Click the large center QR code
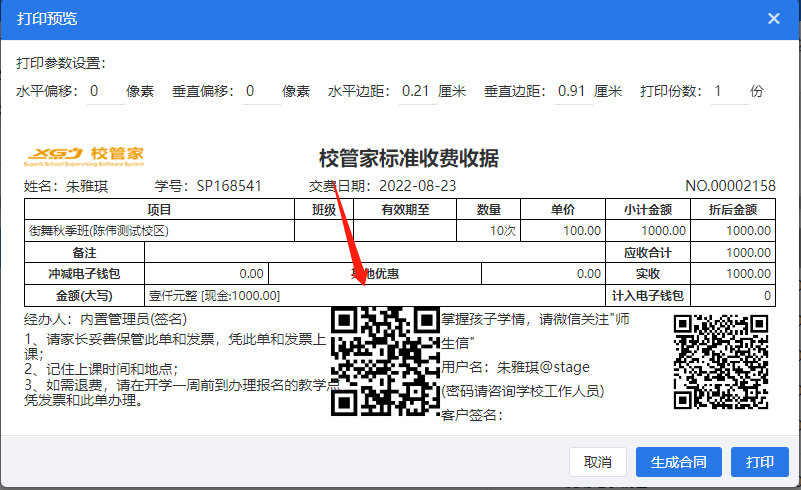801x490 pixels. (384, 360)
